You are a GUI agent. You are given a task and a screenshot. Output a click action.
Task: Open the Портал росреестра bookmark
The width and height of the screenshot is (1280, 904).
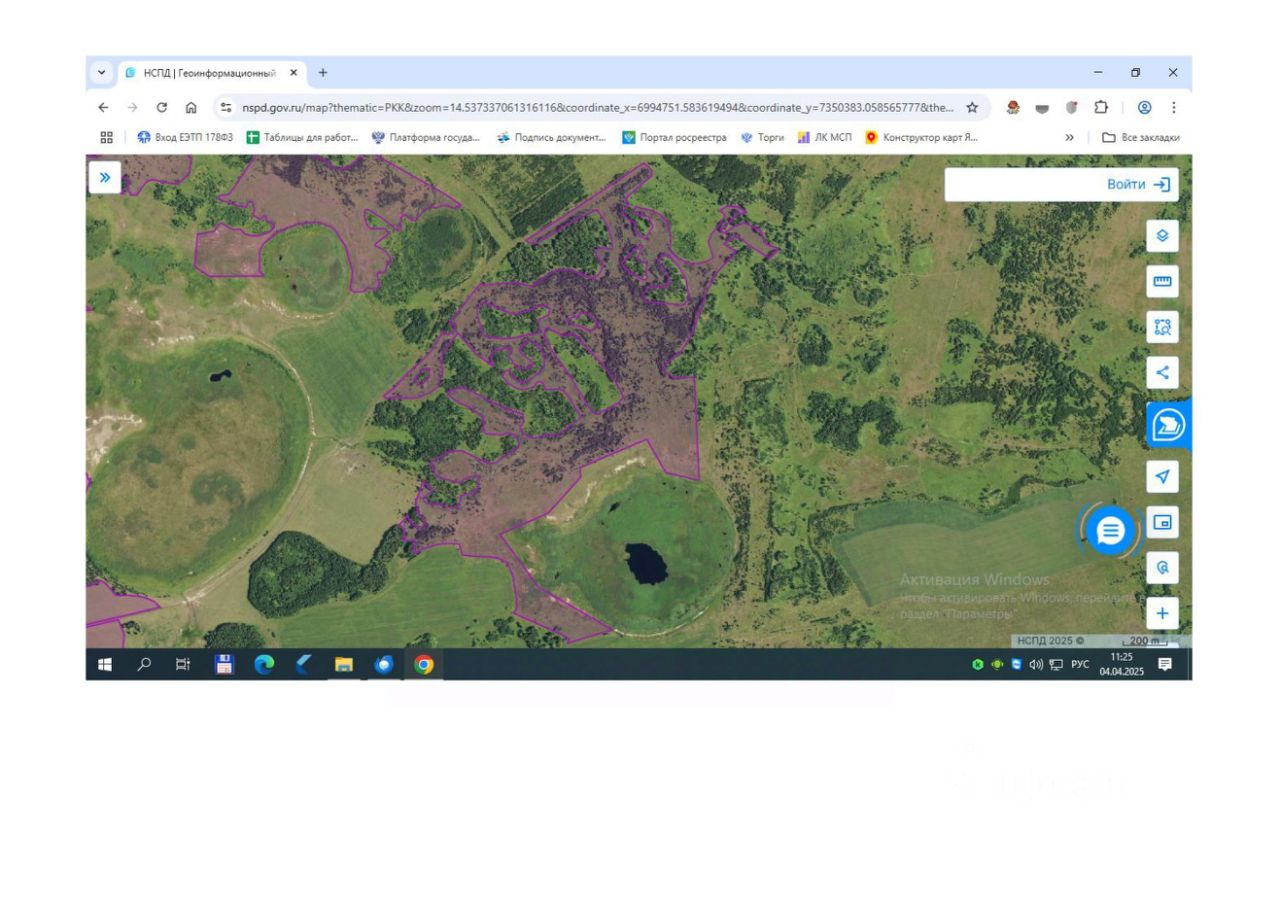[x=674, y=138]
